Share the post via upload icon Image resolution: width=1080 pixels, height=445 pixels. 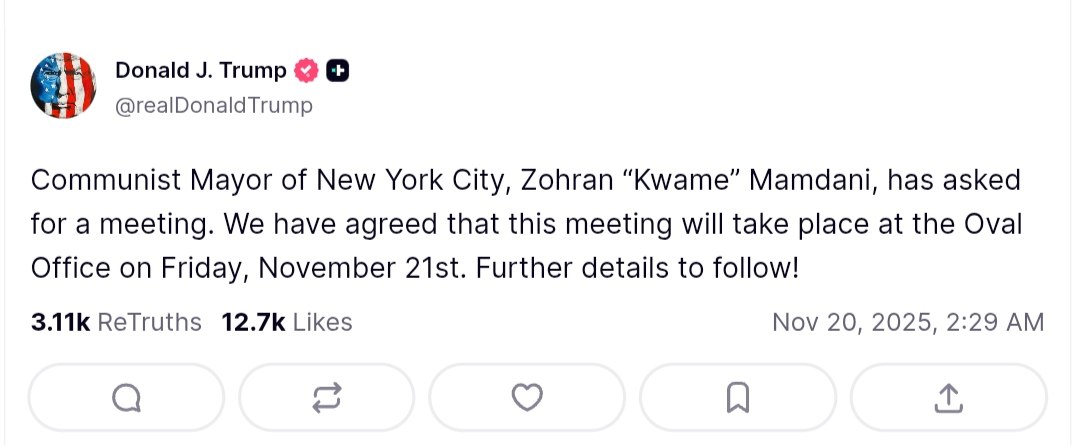click(x=948, y=398)
